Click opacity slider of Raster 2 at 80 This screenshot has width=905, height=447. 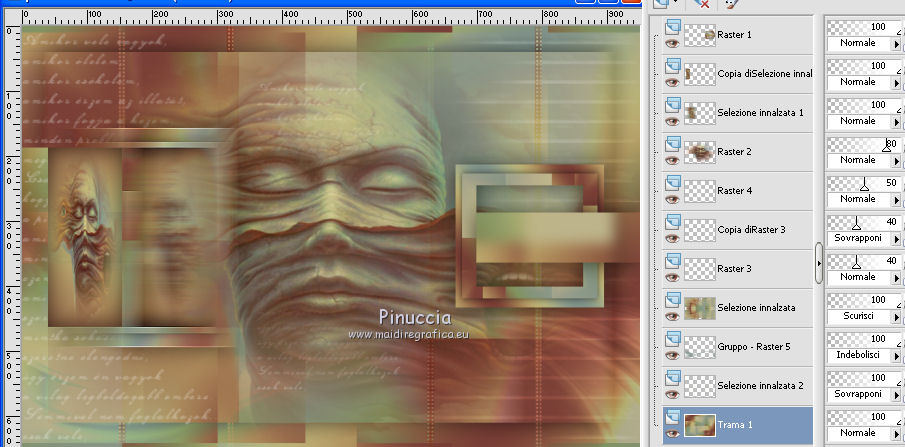864,144
